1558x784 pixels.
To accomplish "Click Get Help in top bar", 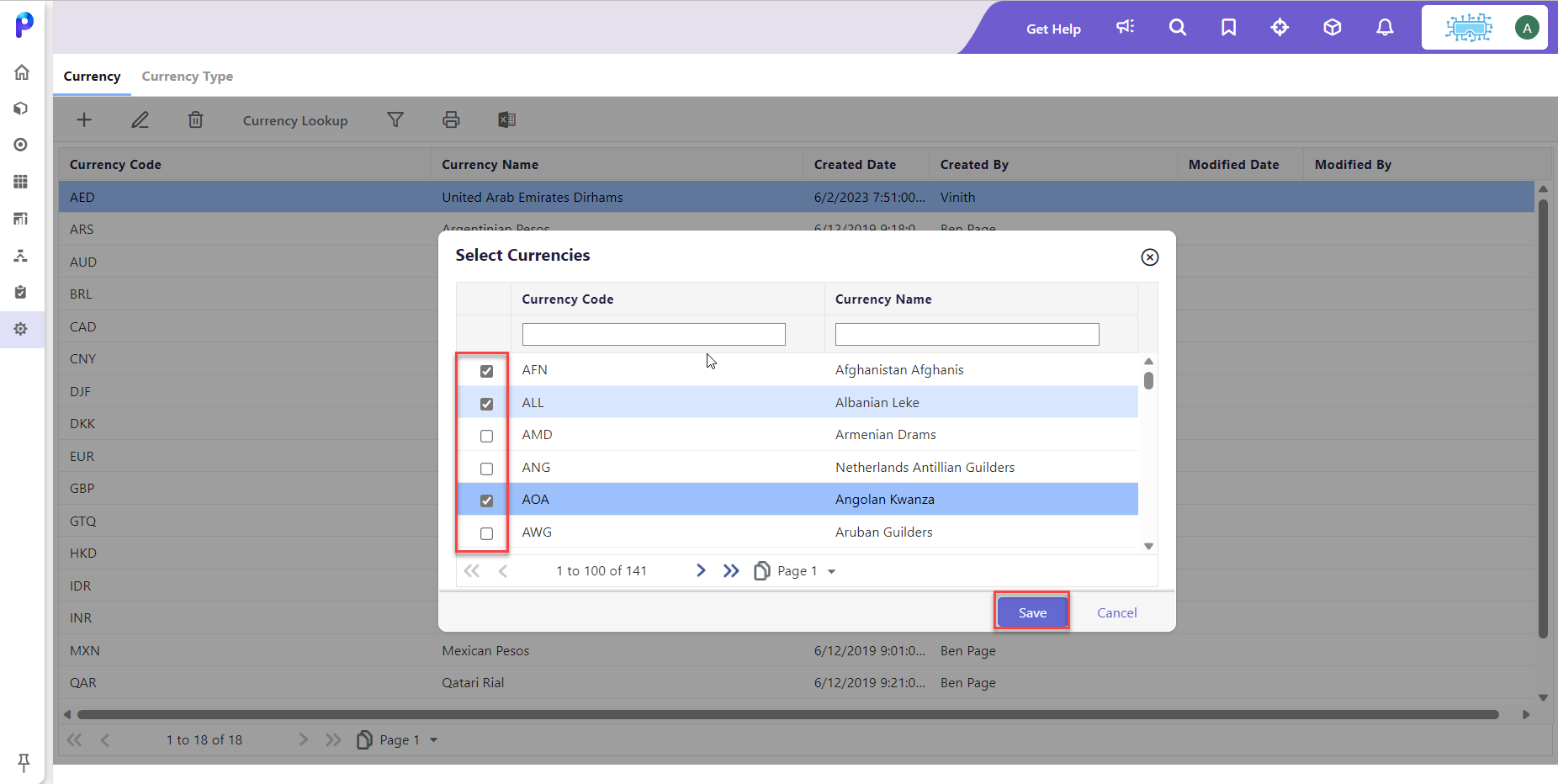I will [1053, 29].
